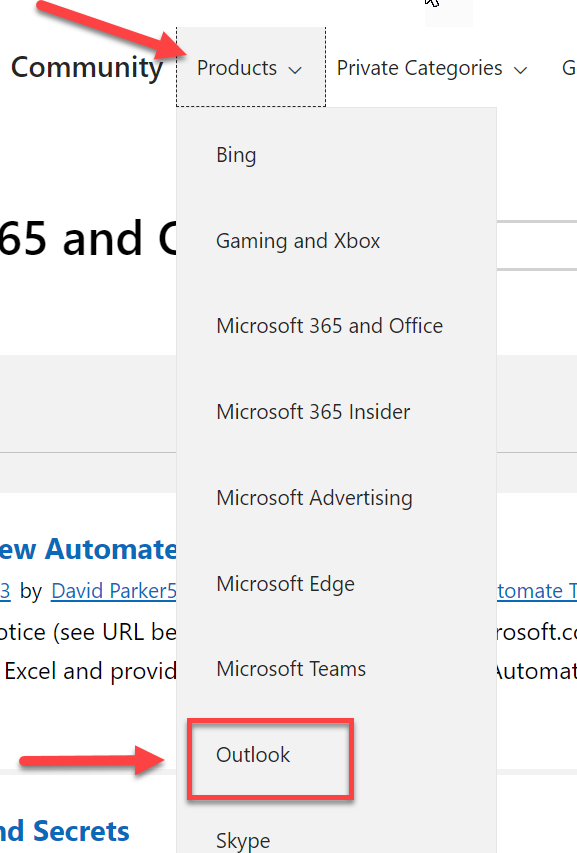This screenshot has width=577, height=853.
Task: Click the chevron beside Products
Action: [295, 70]
